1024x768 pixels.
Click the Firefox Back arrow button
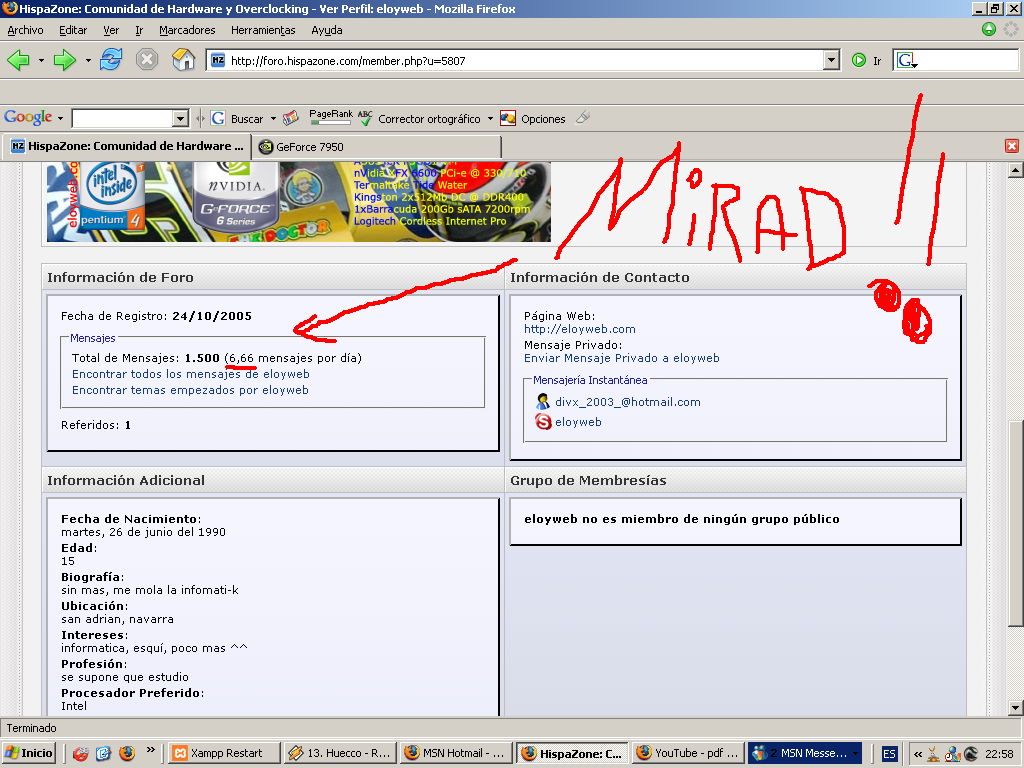click(18, 60)
